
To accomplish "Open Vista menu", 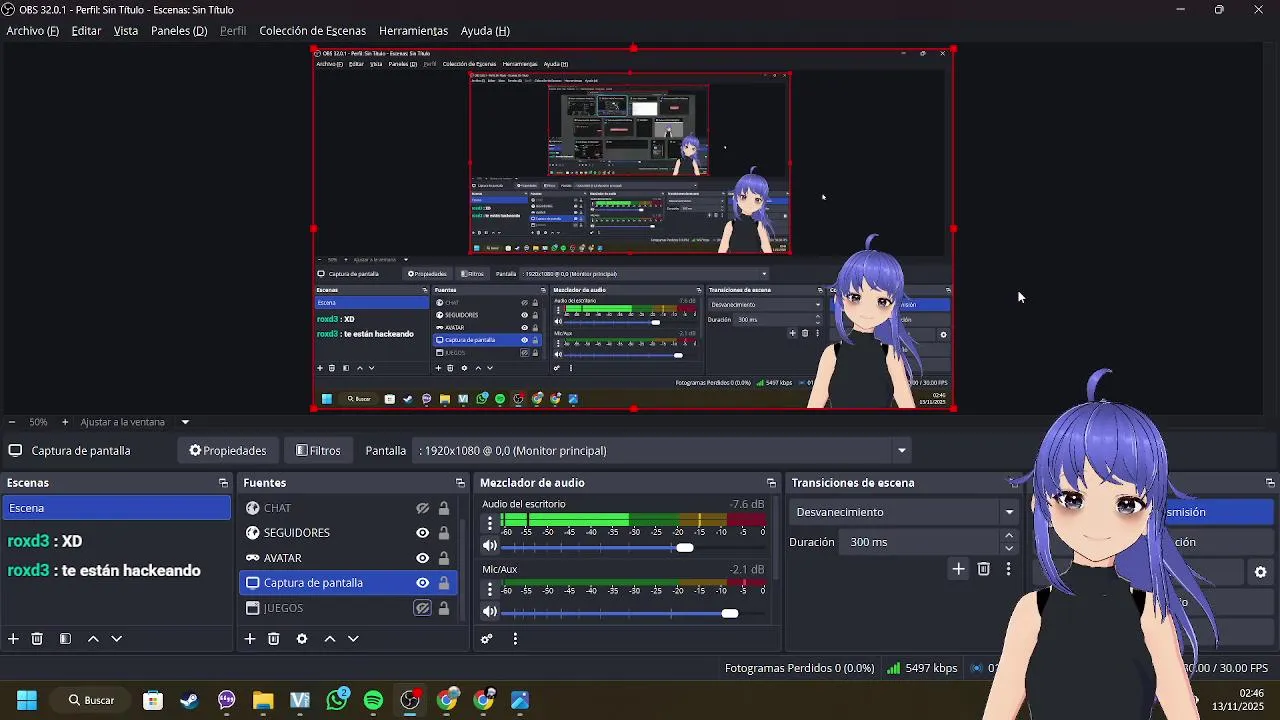I will point(126,31).
